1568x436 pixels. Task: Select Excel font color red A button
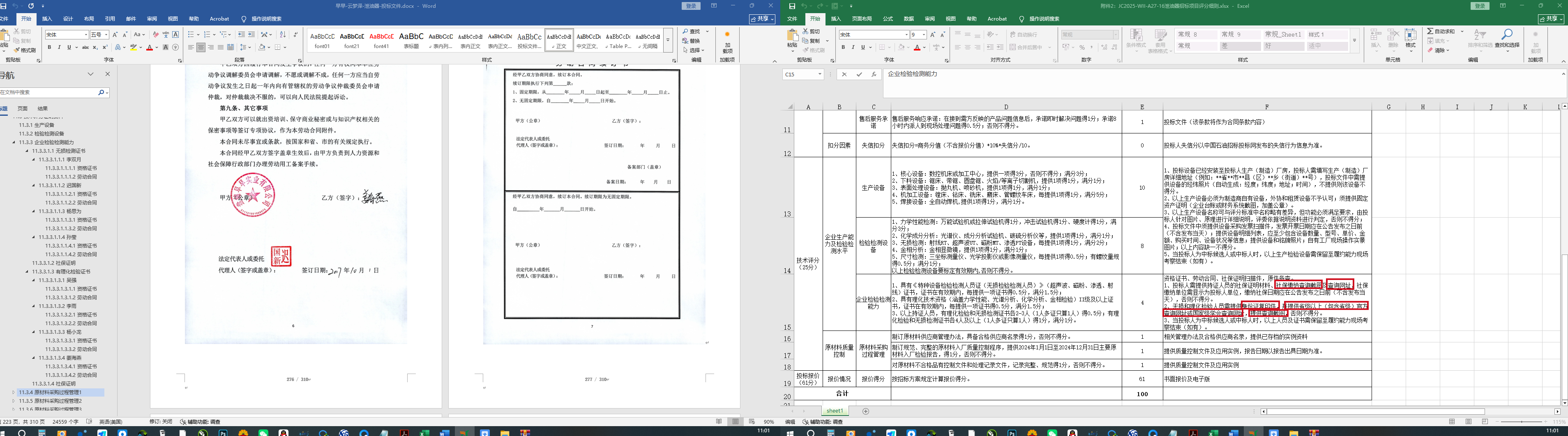[917, 48]
